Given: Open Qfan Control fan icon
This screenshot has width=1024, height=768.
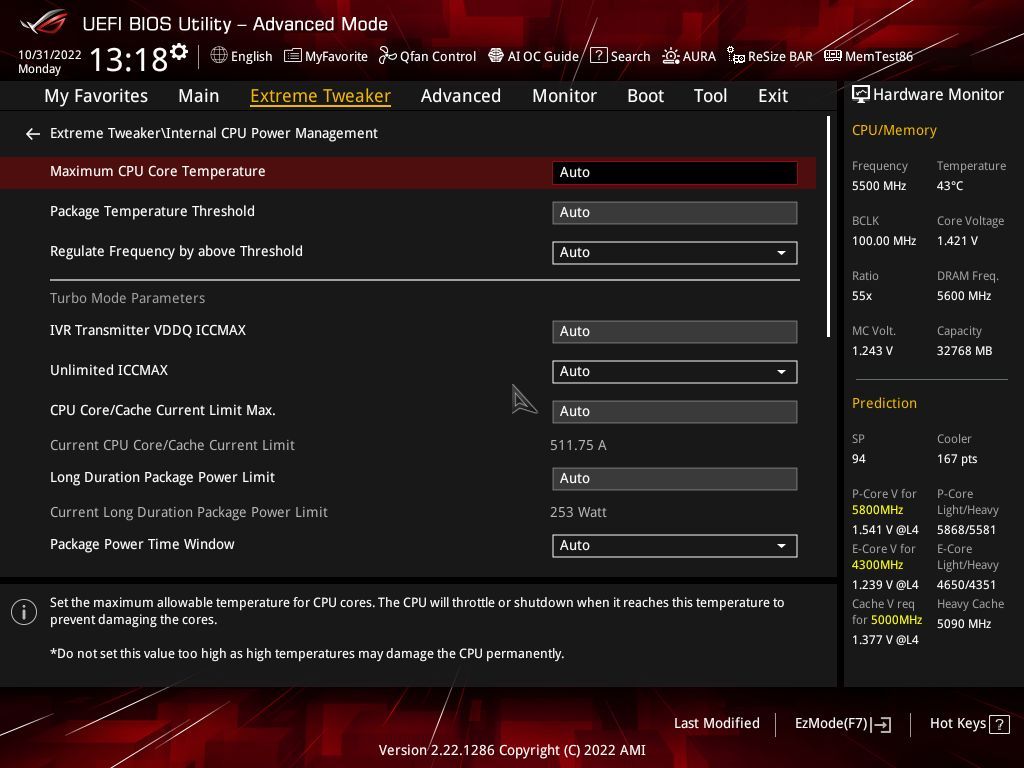Looking at the screenshot, I should tap(387, 56).
